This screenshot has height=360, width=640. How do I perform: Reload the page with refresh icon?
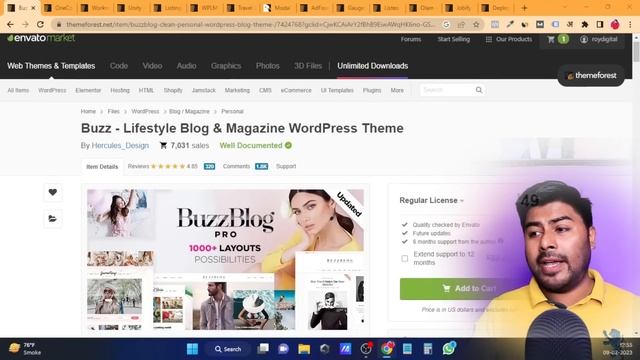tap(40, 24)
